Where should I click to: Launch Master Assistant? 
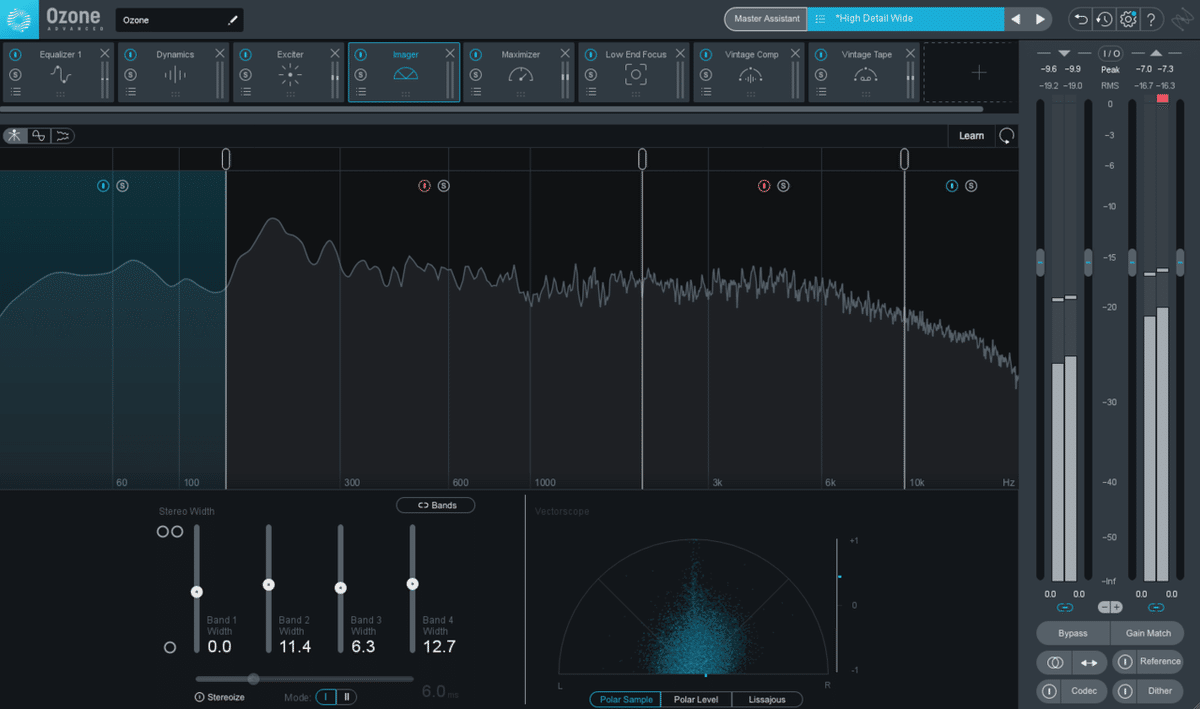click(x=766, y=19)
